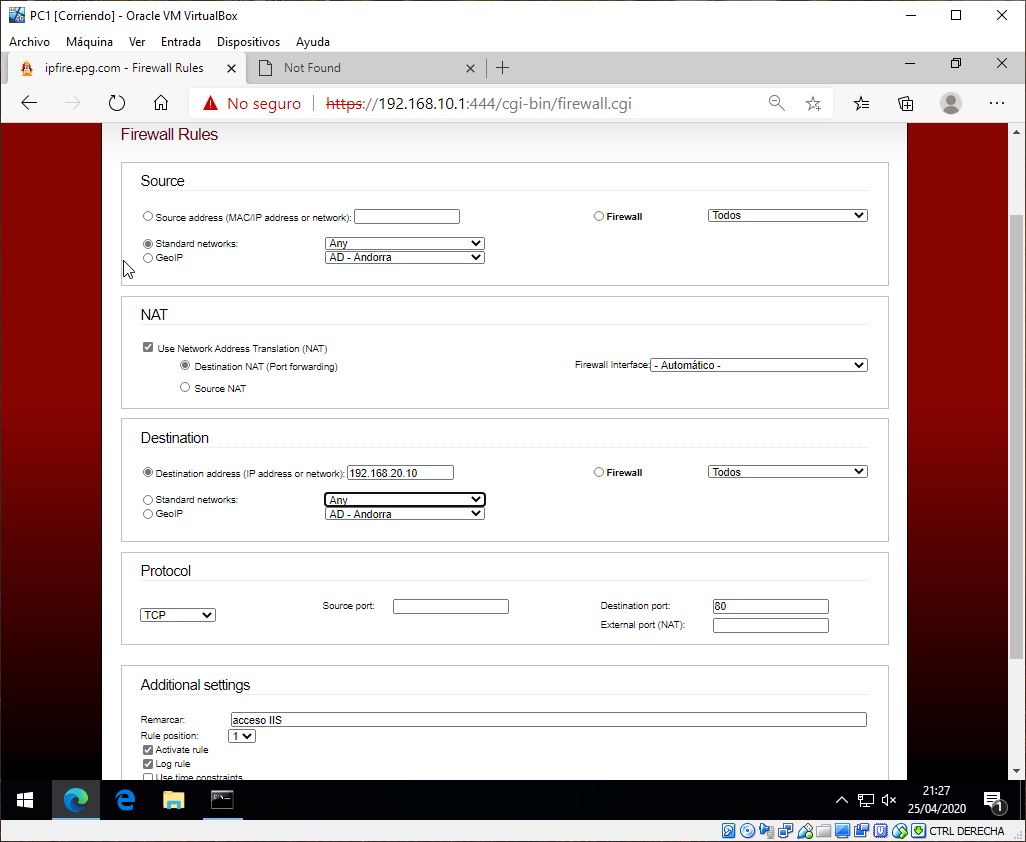The height and width of the screenshot is (842, 1026).
Task: Open VirtualBox Máquina menu
Action: point(89,41)
